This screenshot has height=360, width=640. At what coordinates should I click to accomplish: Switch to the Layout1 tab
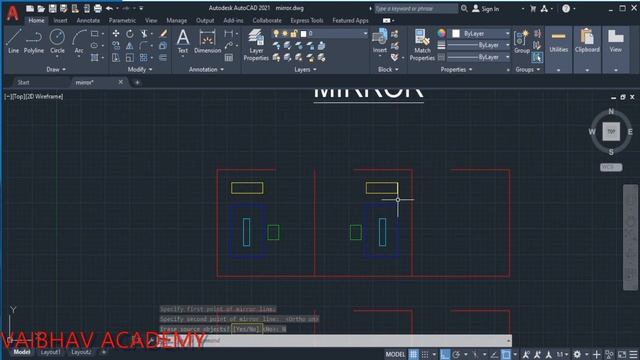51,352
